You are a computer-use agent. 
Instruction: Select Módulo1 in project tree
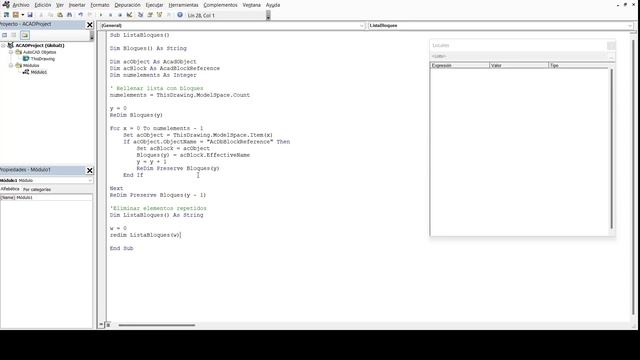tap(39, 72)
